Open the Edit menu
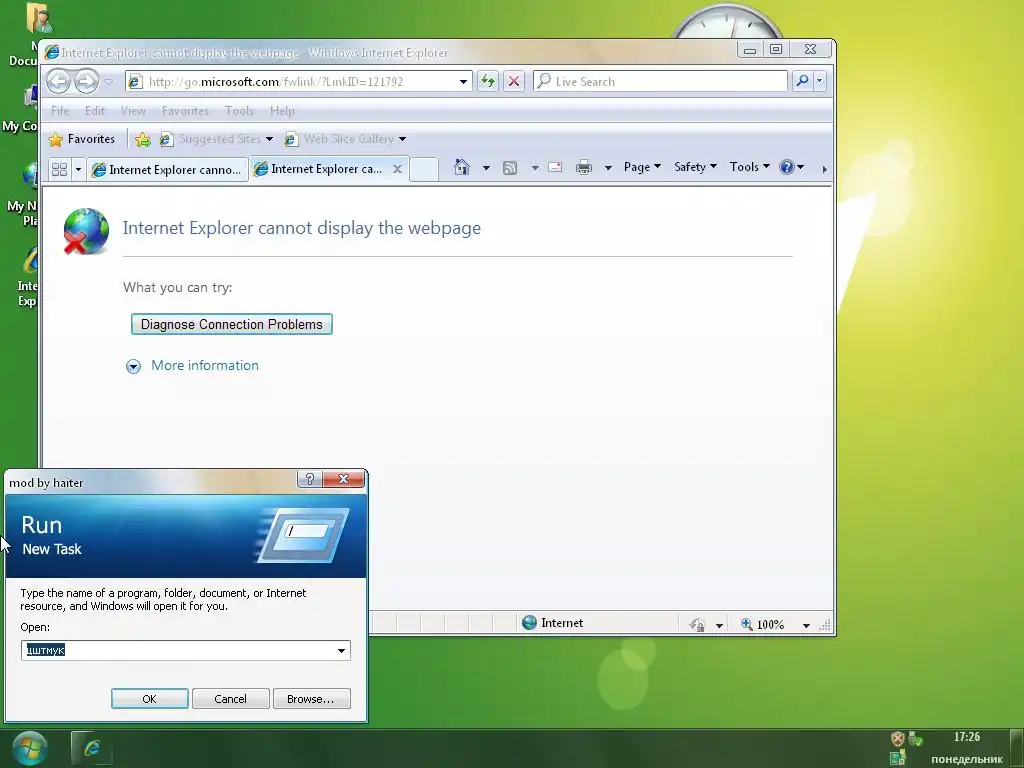The image size is (1024, 768). [95, 110]
